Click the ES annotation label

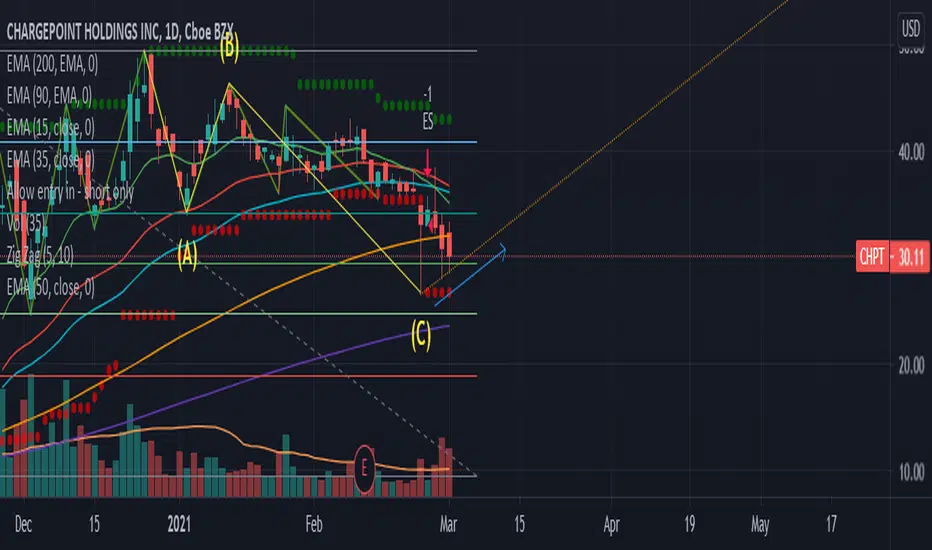coord(427,122)
